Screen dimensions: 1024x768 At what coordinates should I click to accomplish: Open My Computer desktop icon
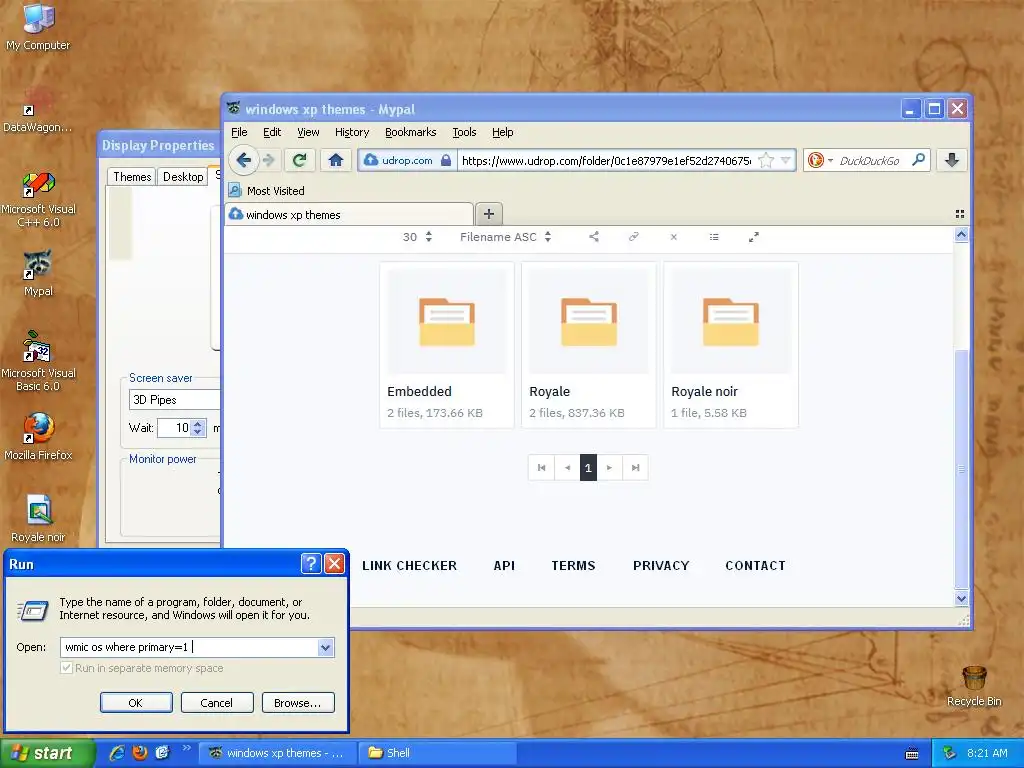coord(38,26)
